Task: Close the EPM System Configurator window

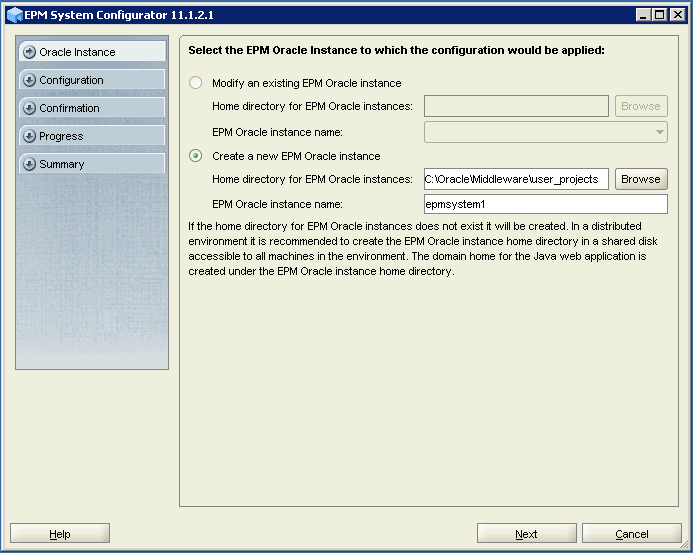Action: pyautogui.click(x=677, y=15)
